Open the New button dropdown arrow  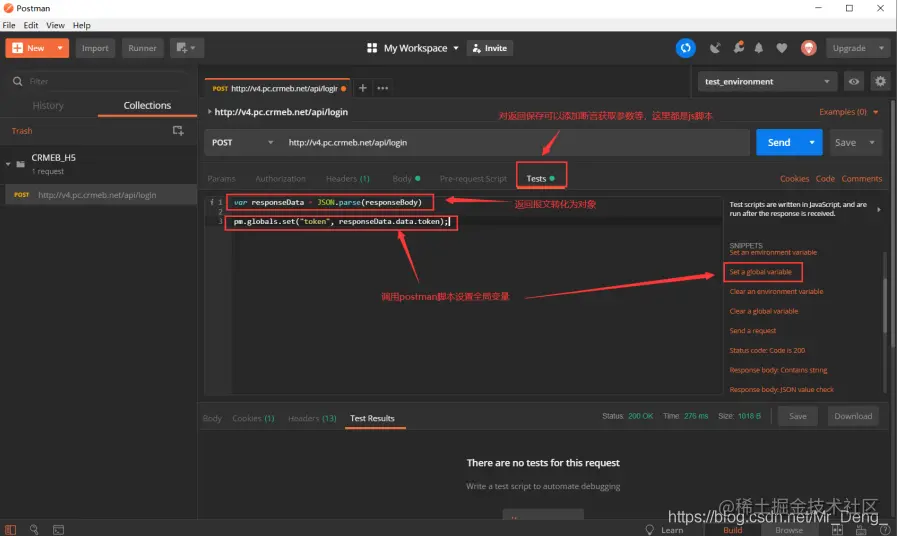tap(60, 48)
